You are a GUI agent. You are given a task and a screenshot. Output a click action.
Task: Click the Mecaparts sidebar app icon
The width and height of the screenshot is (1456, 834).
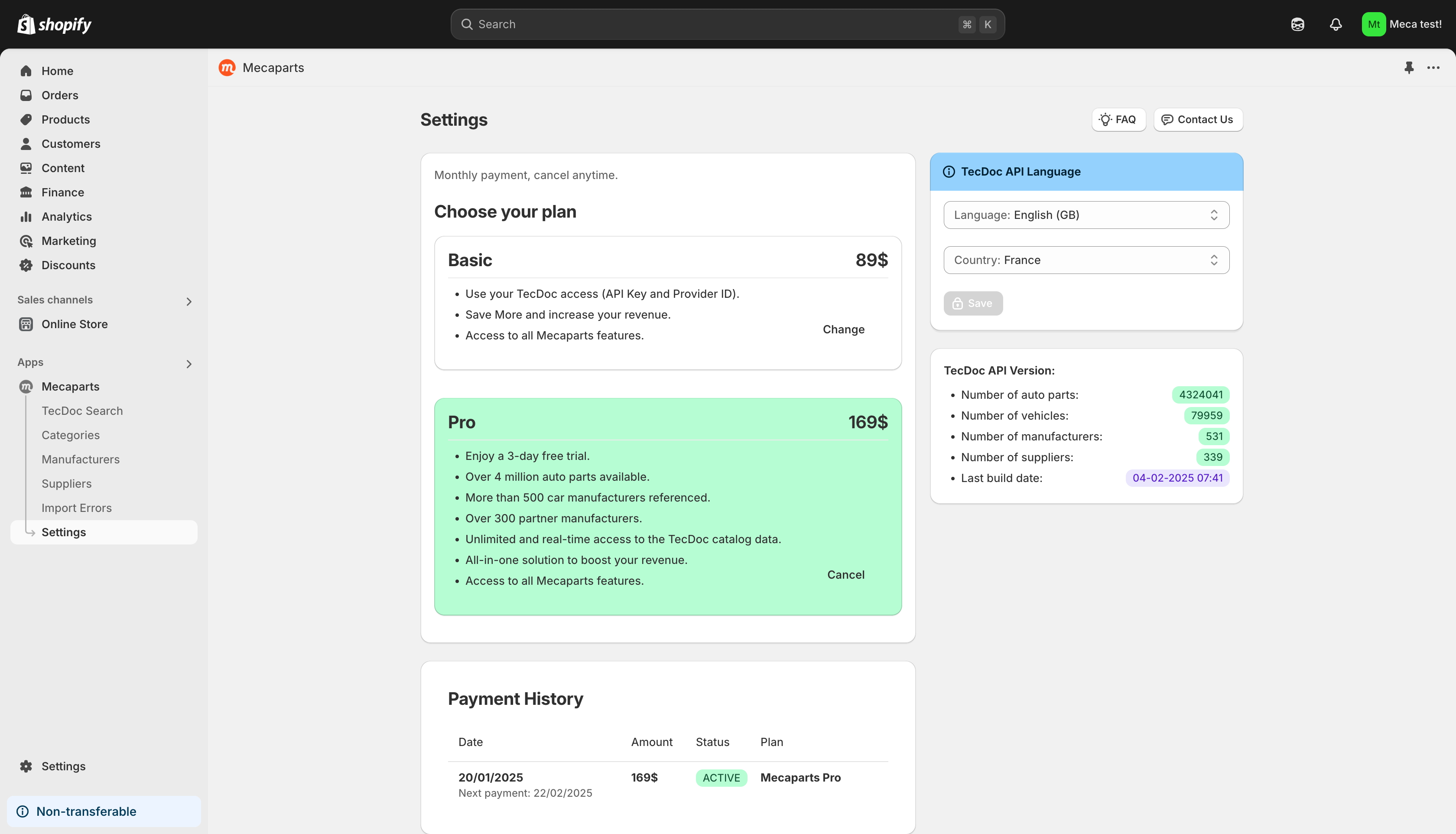click(x=26, y=387)
